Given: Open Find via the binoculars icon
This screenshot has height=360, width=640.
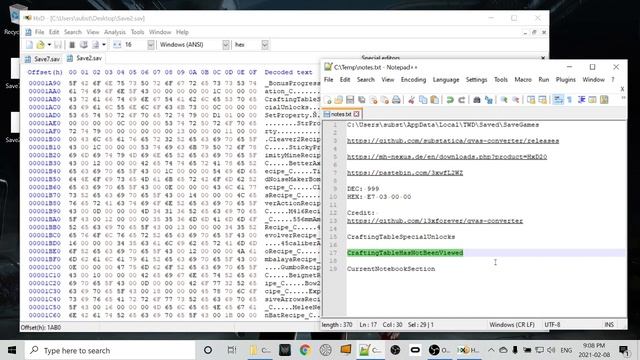Looking at the screenshot, I should coord(477,100).
